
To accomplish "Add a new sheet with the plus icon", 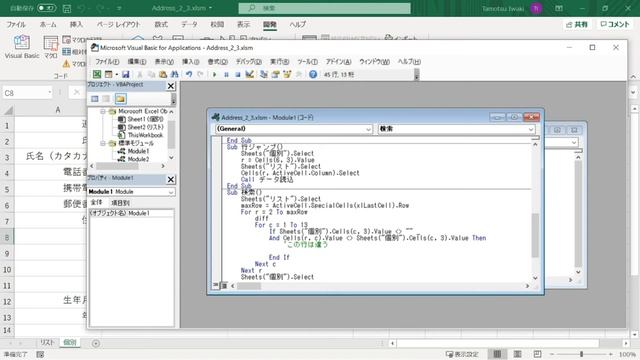I will (x=96, y=343).
